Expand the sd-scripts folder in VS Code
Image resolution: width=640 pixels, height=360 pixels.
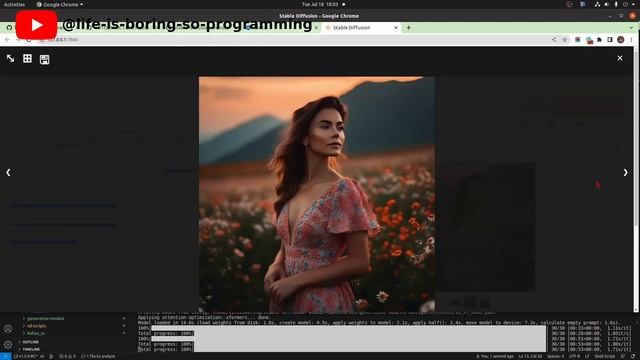pos(37,326)
